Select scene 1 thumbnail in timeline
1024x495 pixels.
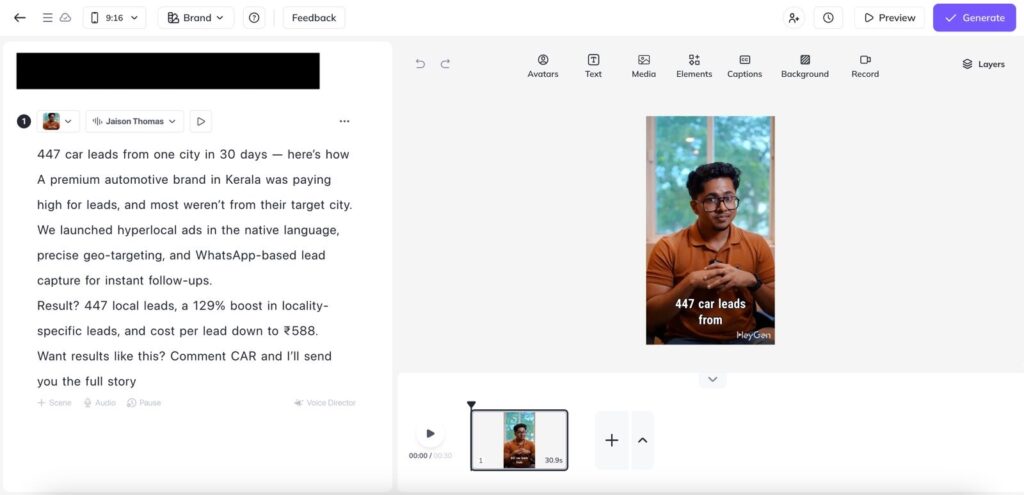pos(519,439)
